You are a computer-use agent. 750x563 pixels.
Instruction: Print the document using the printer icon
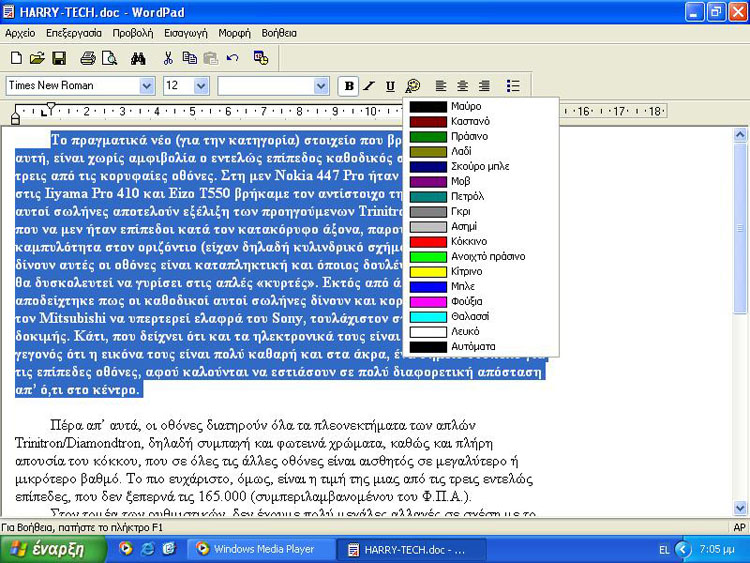tap(88, 58)
